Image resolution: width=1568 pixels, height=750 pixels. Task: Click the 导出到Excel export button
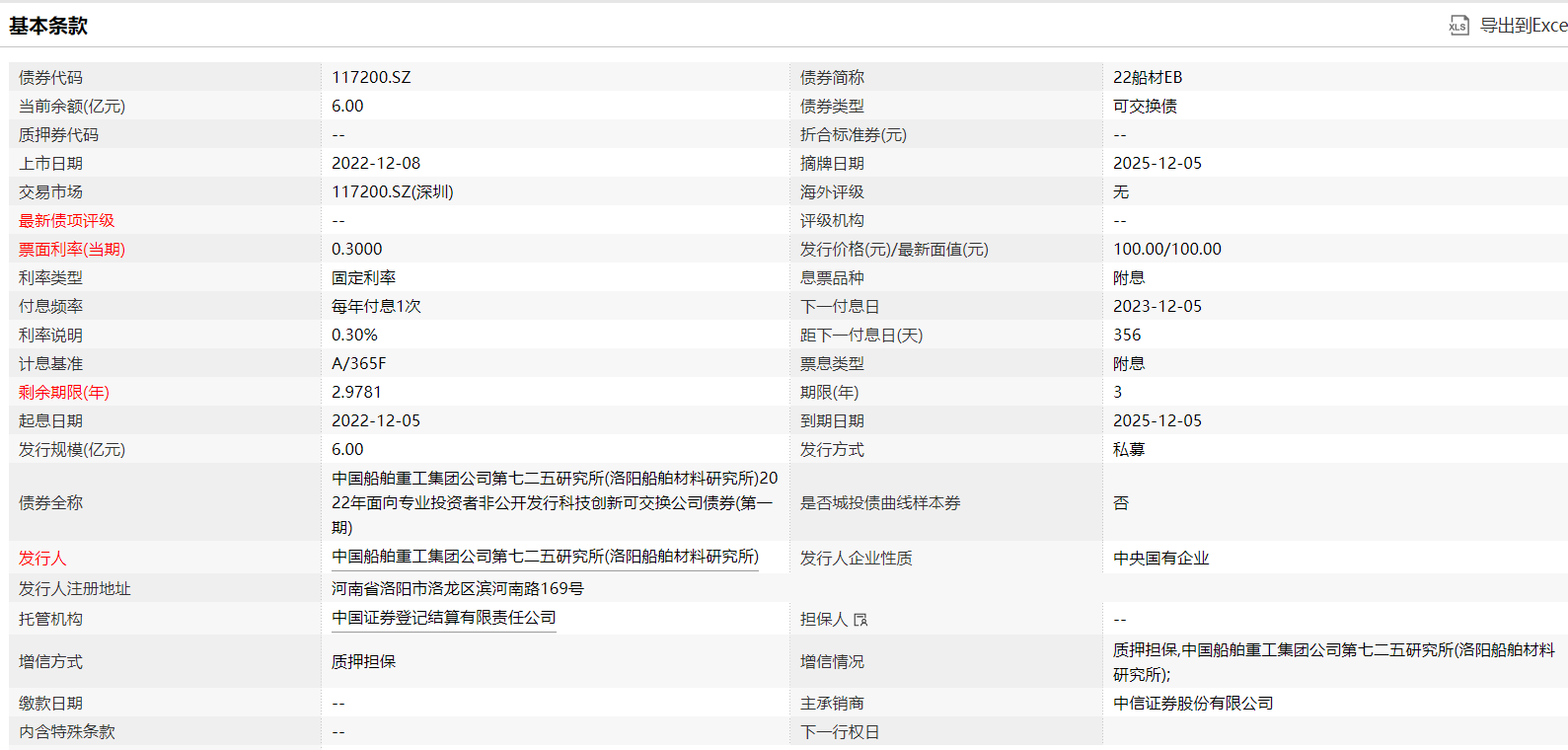click(x=1523, y=26)
